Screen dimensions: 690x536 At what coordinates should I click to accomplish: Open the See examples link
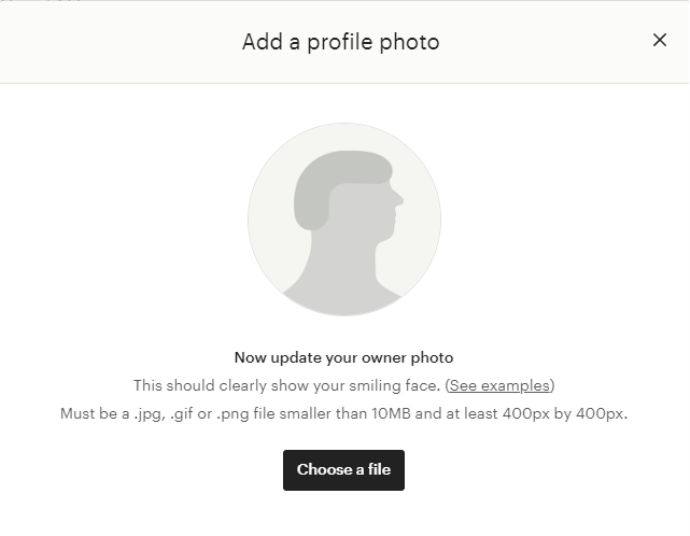(x=499, y=385)
